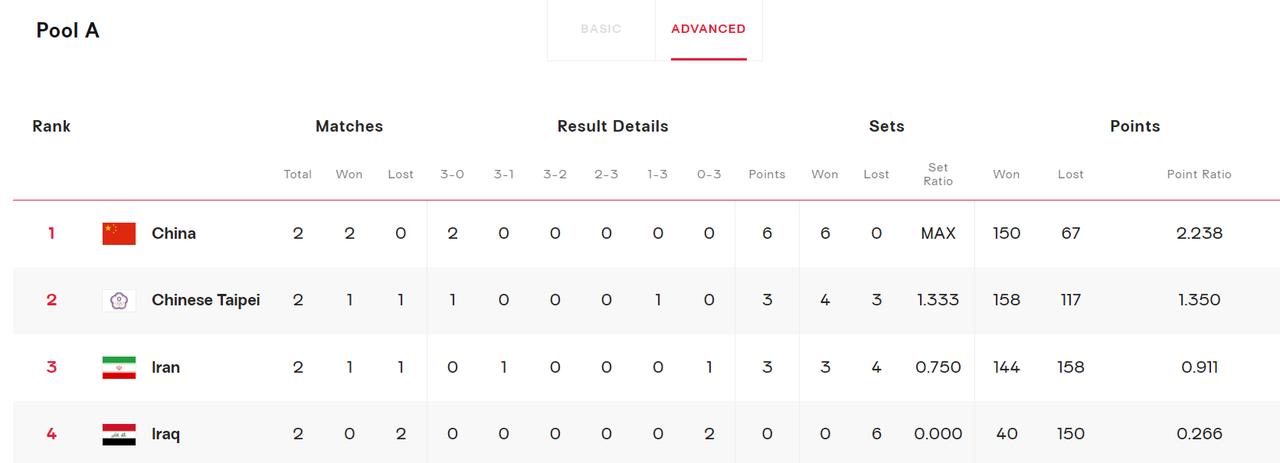This screenshot has height=463, width=1280.
Task: Click China's point ratio value 2.238
Action: point(1199,233)
